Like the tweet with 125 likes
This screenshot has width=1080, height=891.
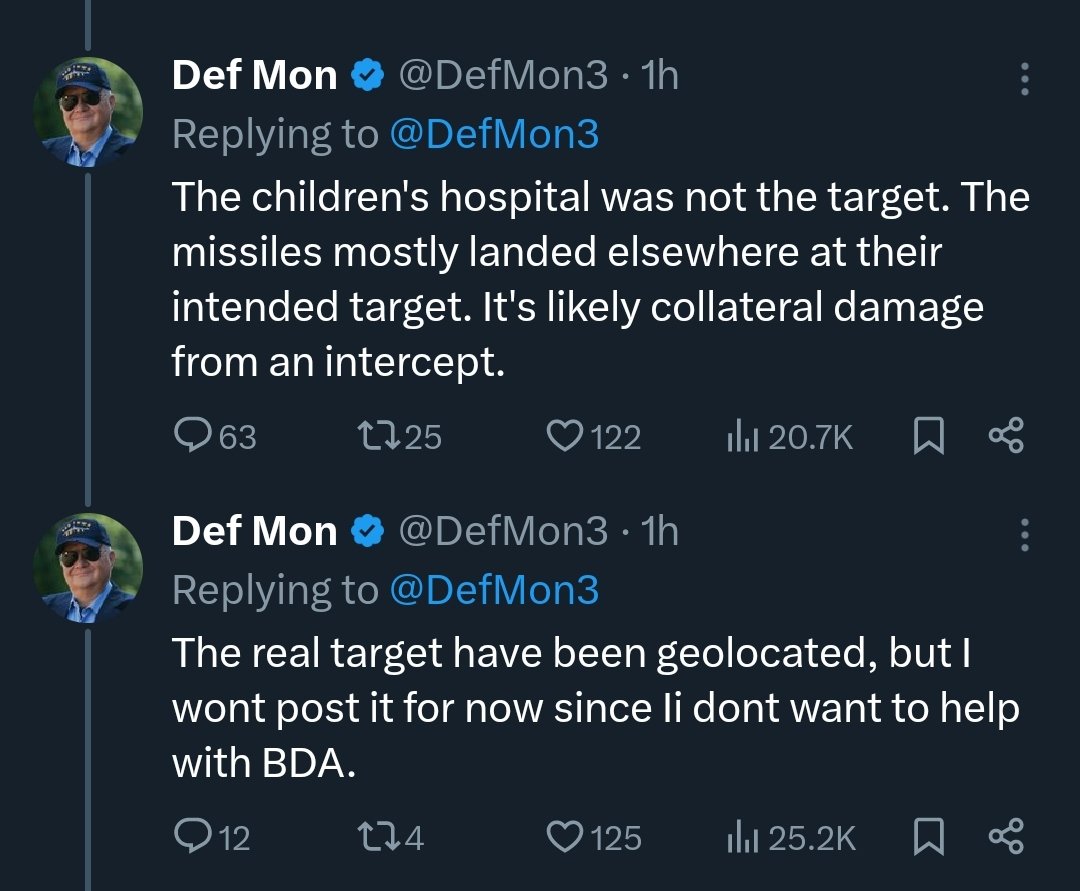pos(566,836)
